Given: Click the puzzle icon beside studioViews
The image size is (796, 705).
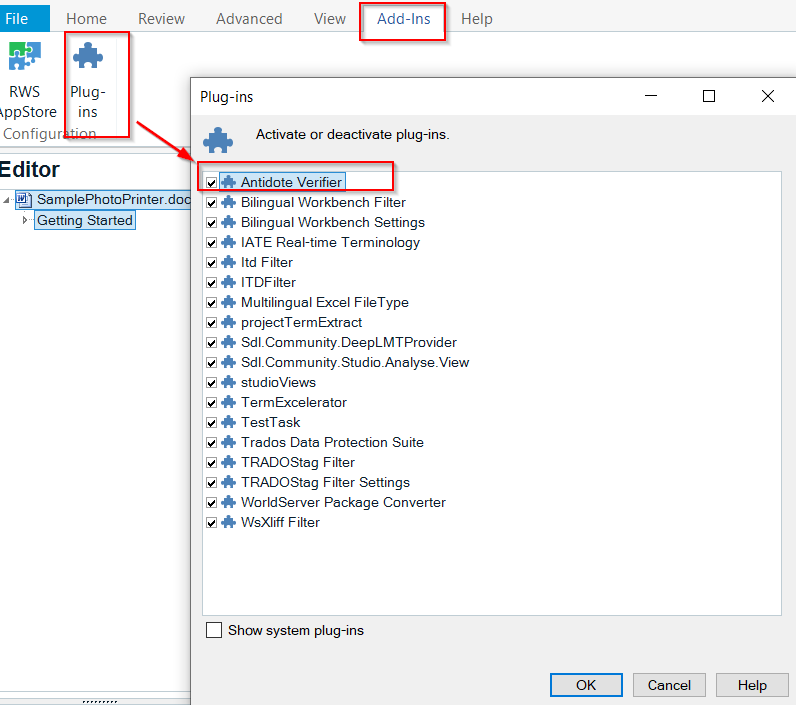Looking at the screenshot, I should coord(229,382).
